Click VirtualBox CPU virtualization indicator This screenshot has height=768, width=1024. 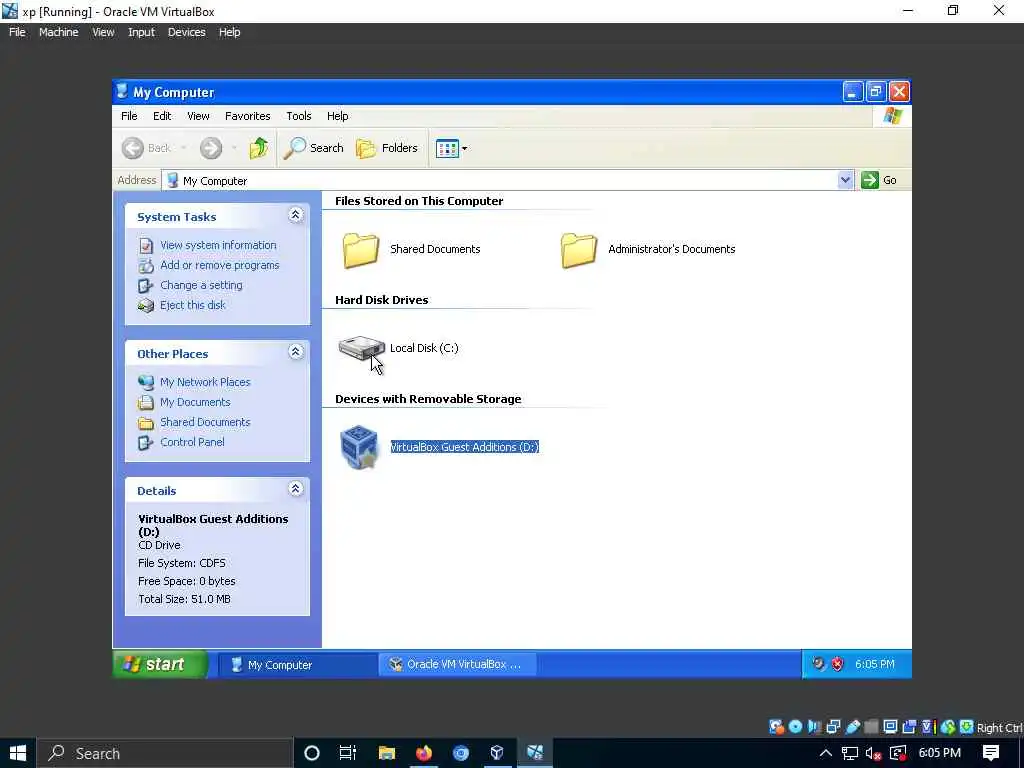928,727
